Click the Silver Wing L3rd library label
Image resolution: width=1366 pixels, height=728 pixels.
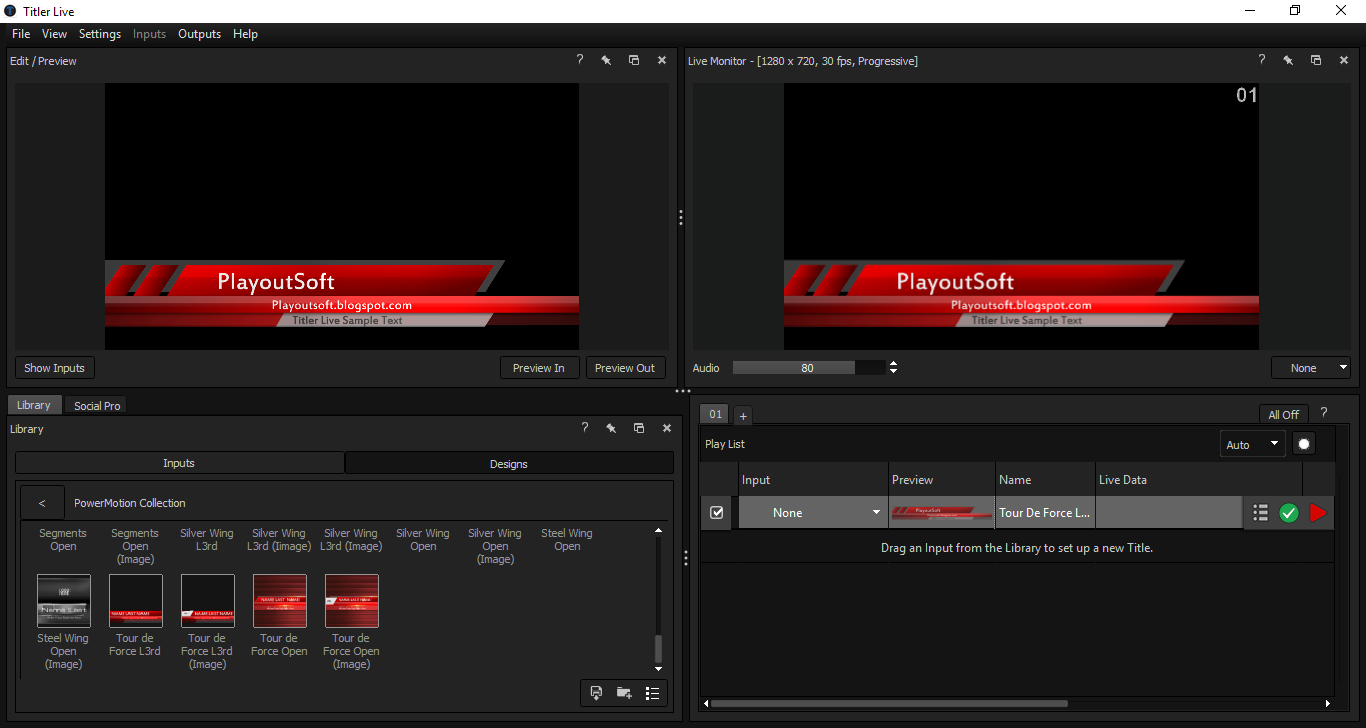coord(207,540)
